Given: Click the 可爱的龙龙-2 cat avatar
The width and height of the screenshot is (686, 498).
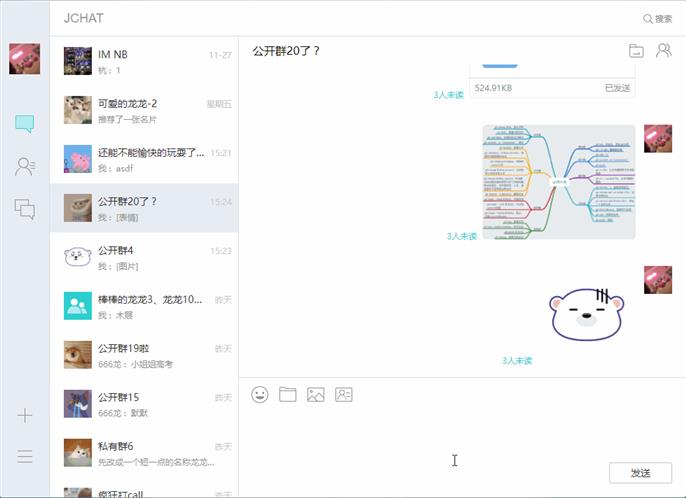Looking at the screenshot, I should coord(78,110).
